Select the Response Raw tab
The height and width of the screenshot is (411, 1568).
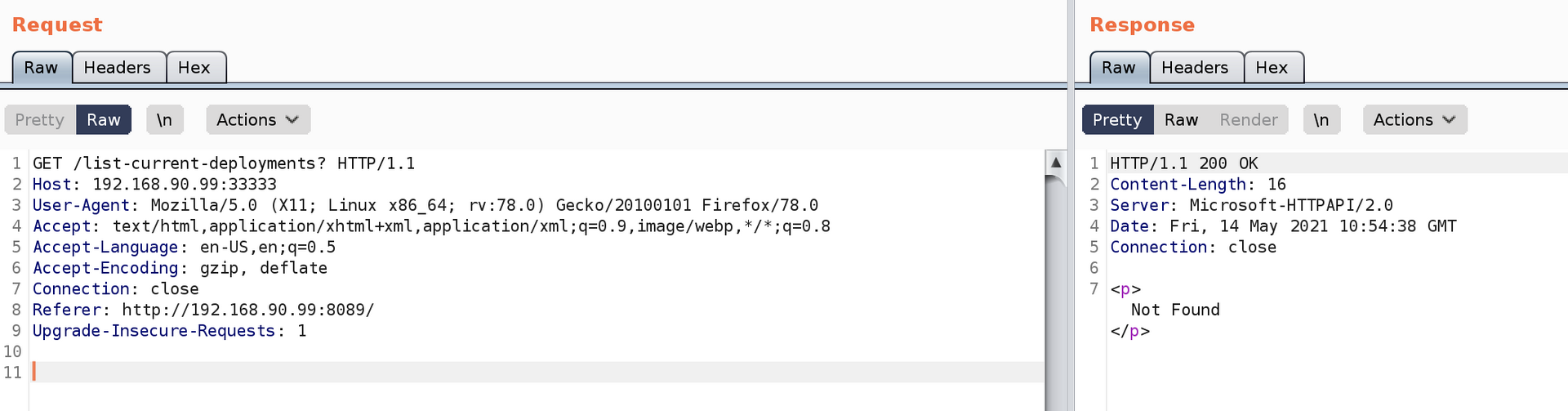[1119, 68]
